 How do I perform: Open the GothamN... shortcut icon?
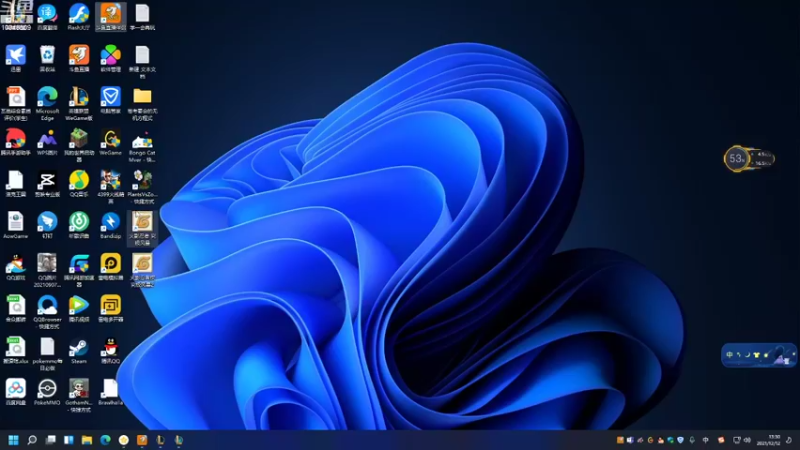click(x=79, y=395)
